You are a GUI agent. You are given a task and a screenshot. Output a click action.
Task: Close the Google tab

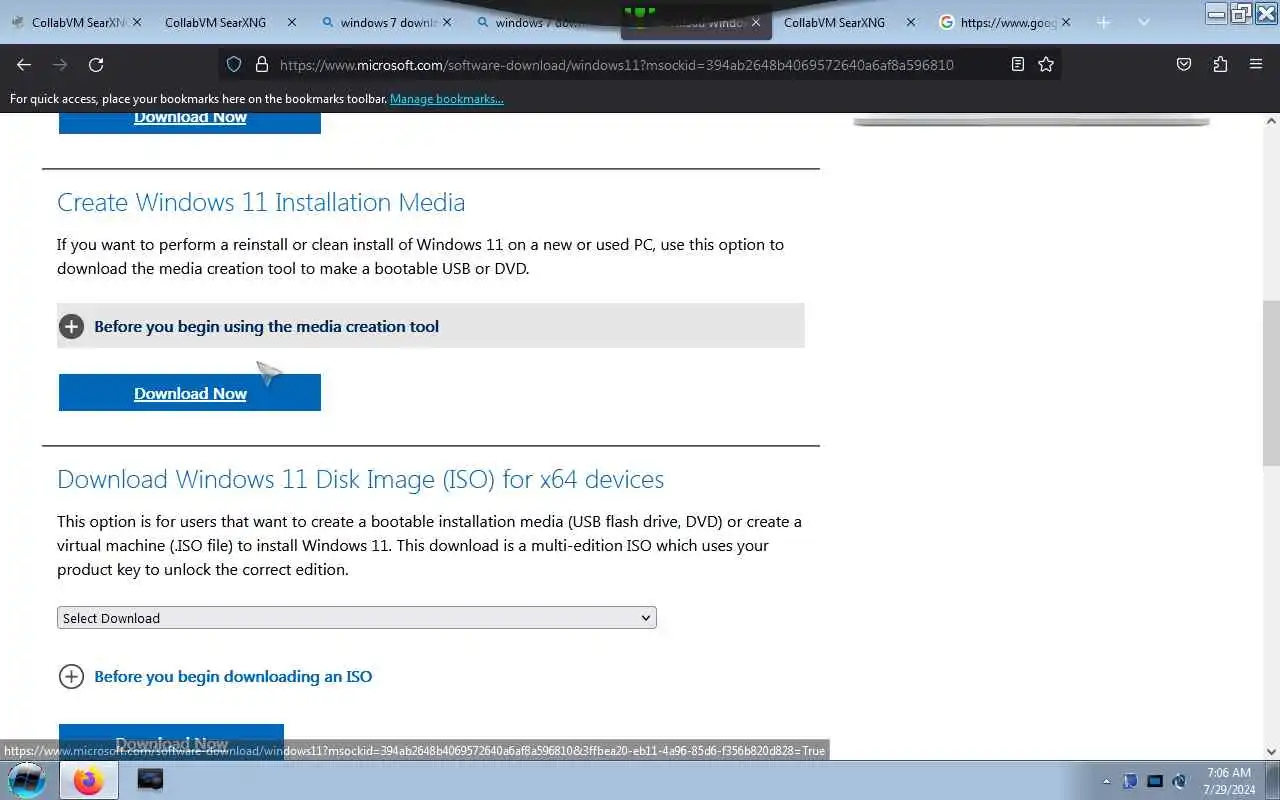(1064, 22)
